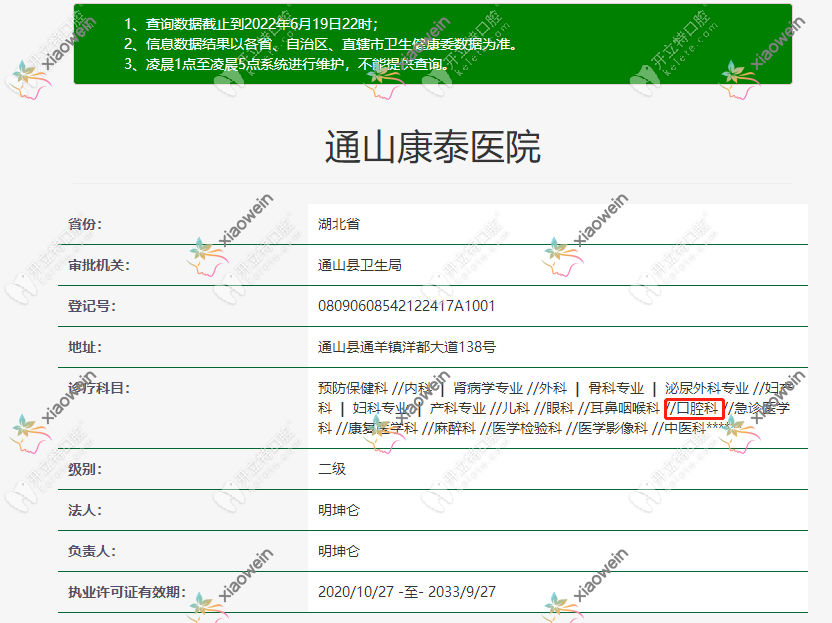Select the red-boxed 口腔科 department
The width and height of the screenshot is (832, 623).
[694, 408]
